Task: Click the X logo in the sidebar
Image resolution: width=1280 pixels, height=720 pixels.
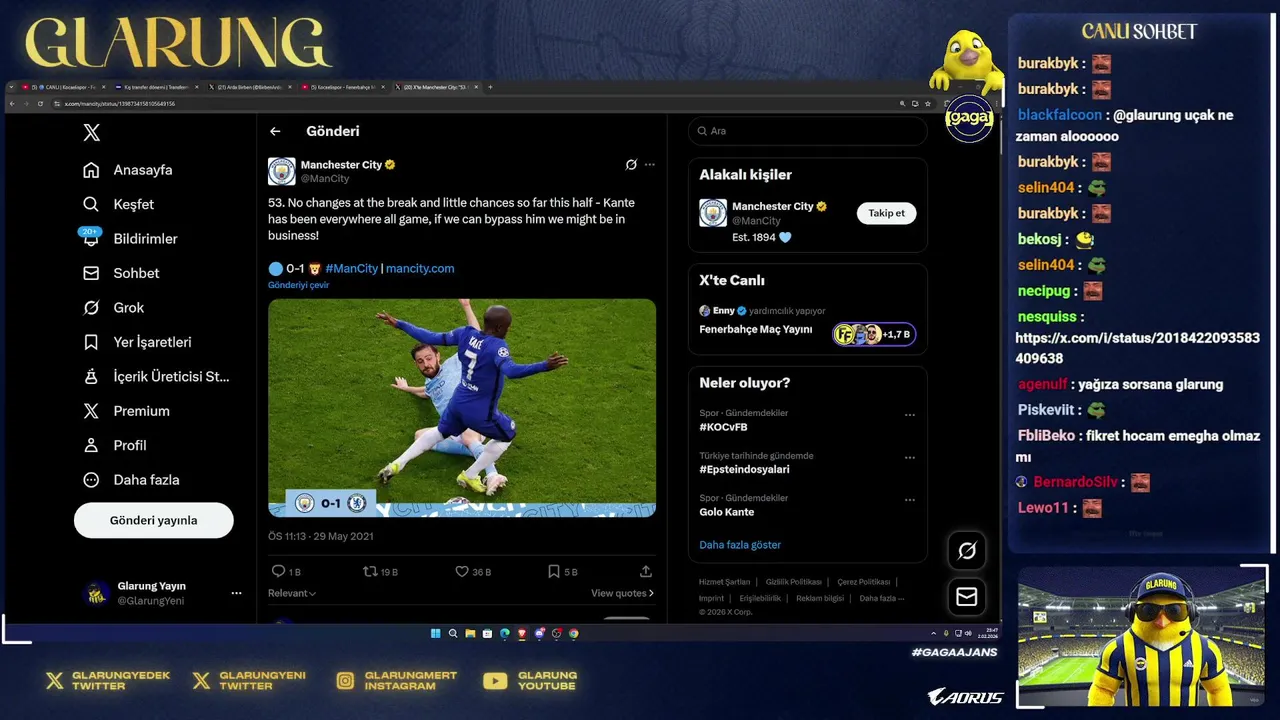Action: [91, 132]
